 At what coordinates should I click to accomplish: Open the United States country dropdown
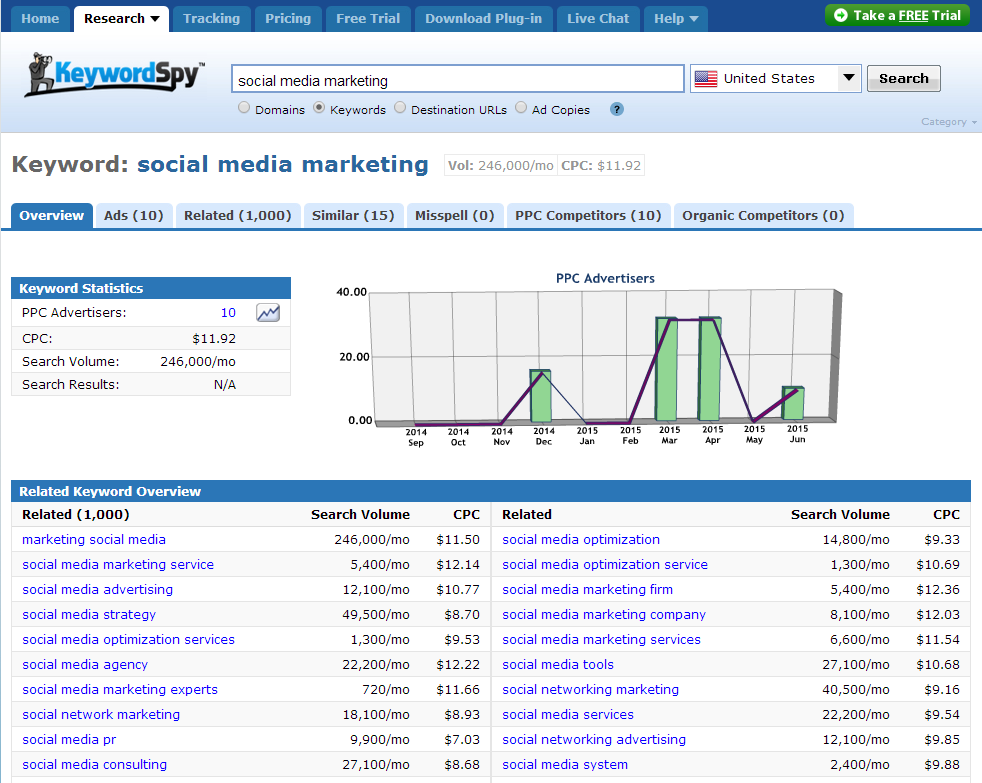[x=775, y=79]
